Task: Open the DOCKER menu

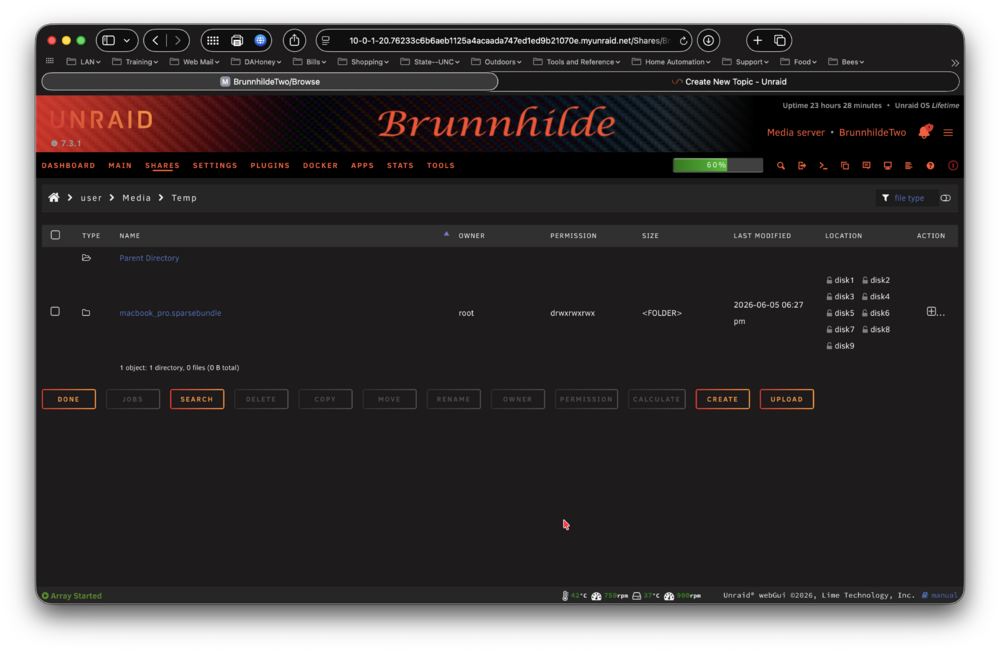Action: point(320,166)
